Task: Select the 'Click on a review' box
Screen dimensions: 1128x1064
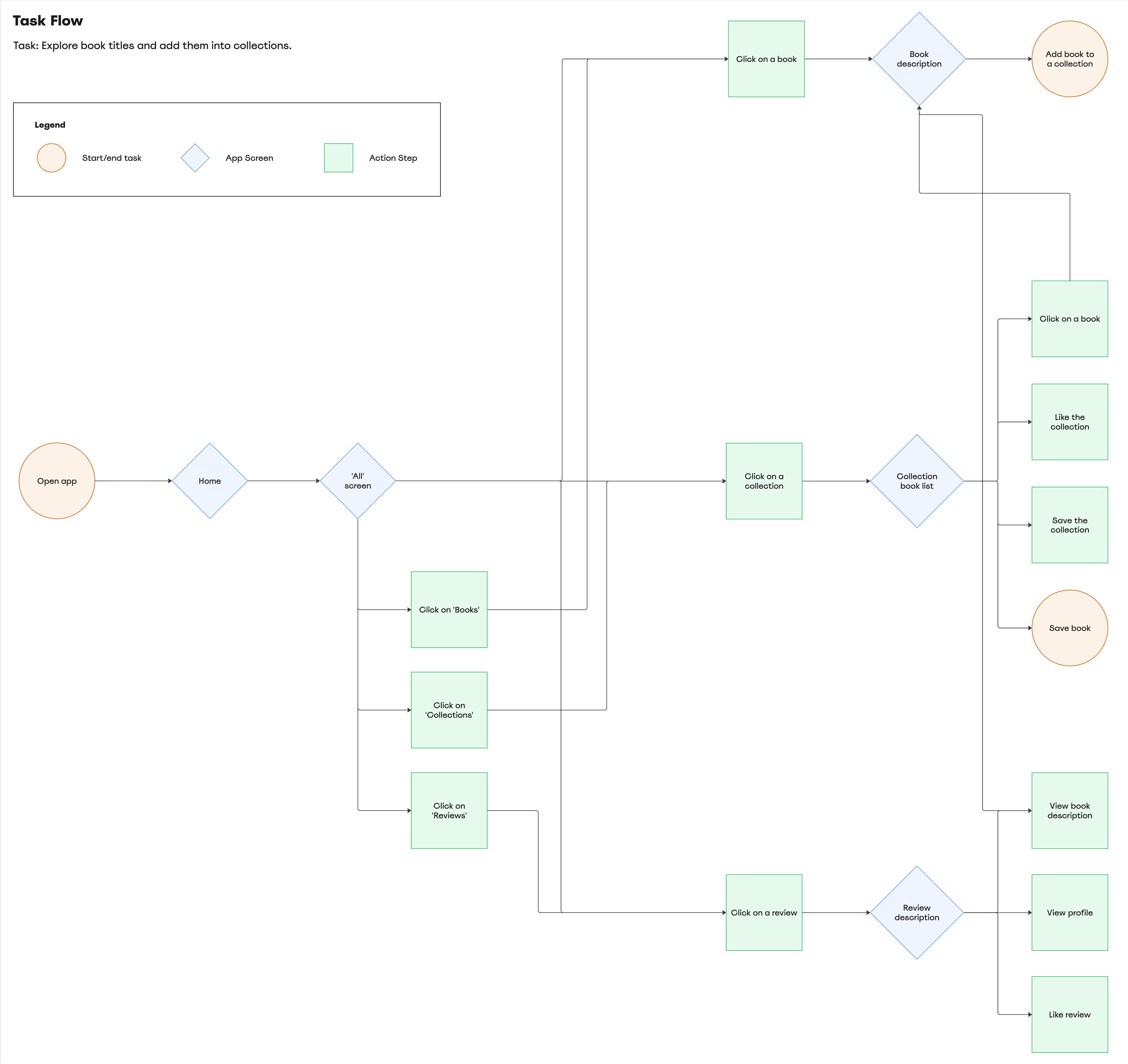Action: coord(764,913)
